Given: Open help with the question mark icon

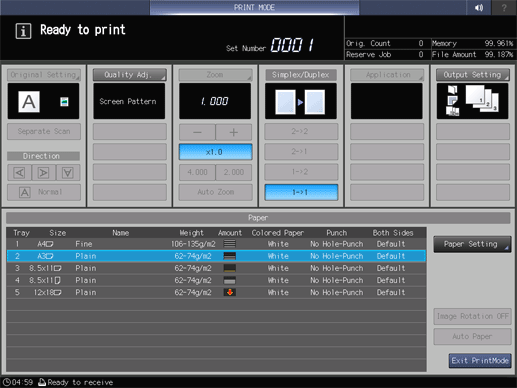Looking at the screenshot, I should 504,7.
